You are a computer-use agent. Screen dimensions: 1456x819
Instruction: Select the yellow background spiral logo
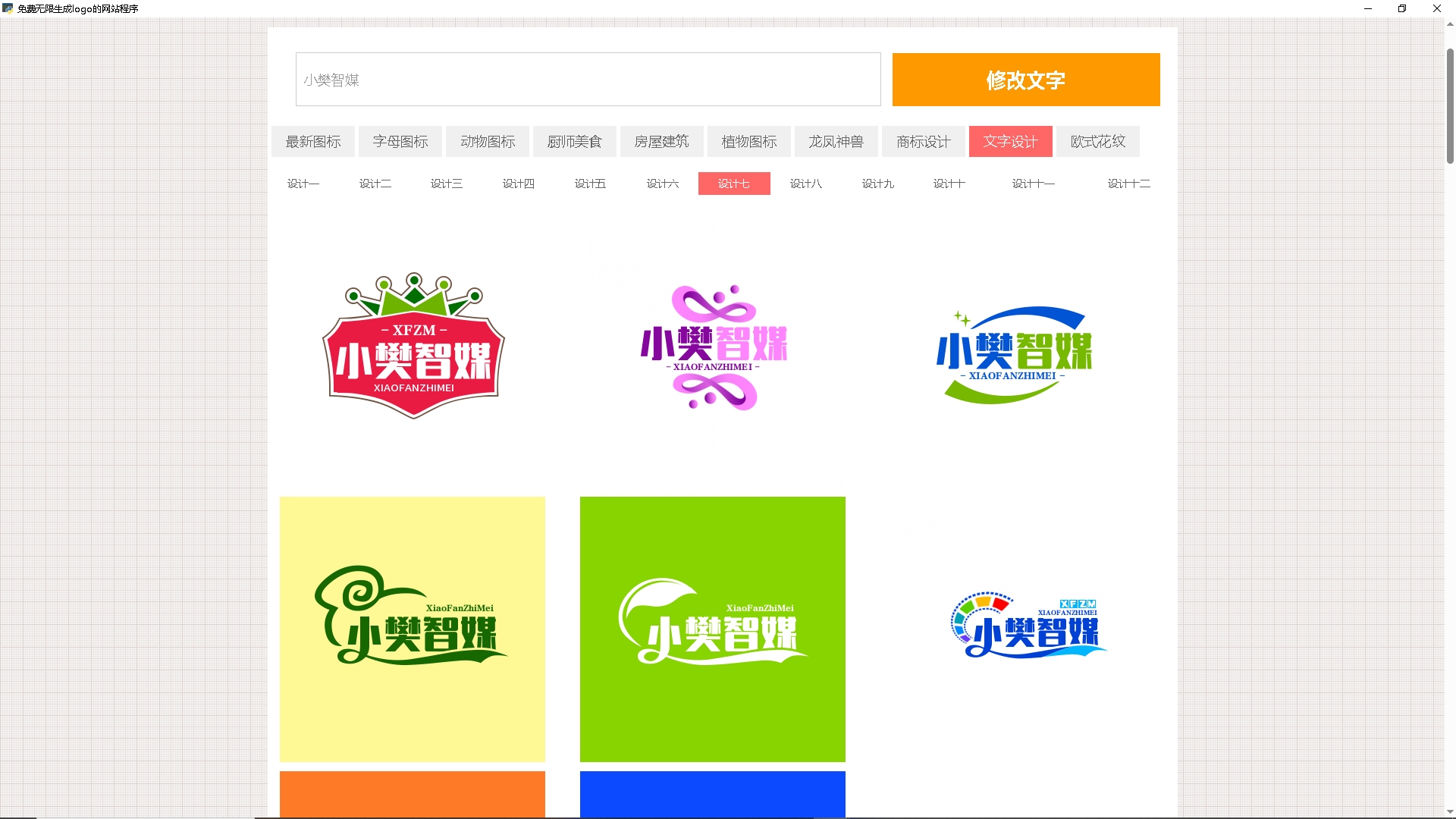coord(413,629)
